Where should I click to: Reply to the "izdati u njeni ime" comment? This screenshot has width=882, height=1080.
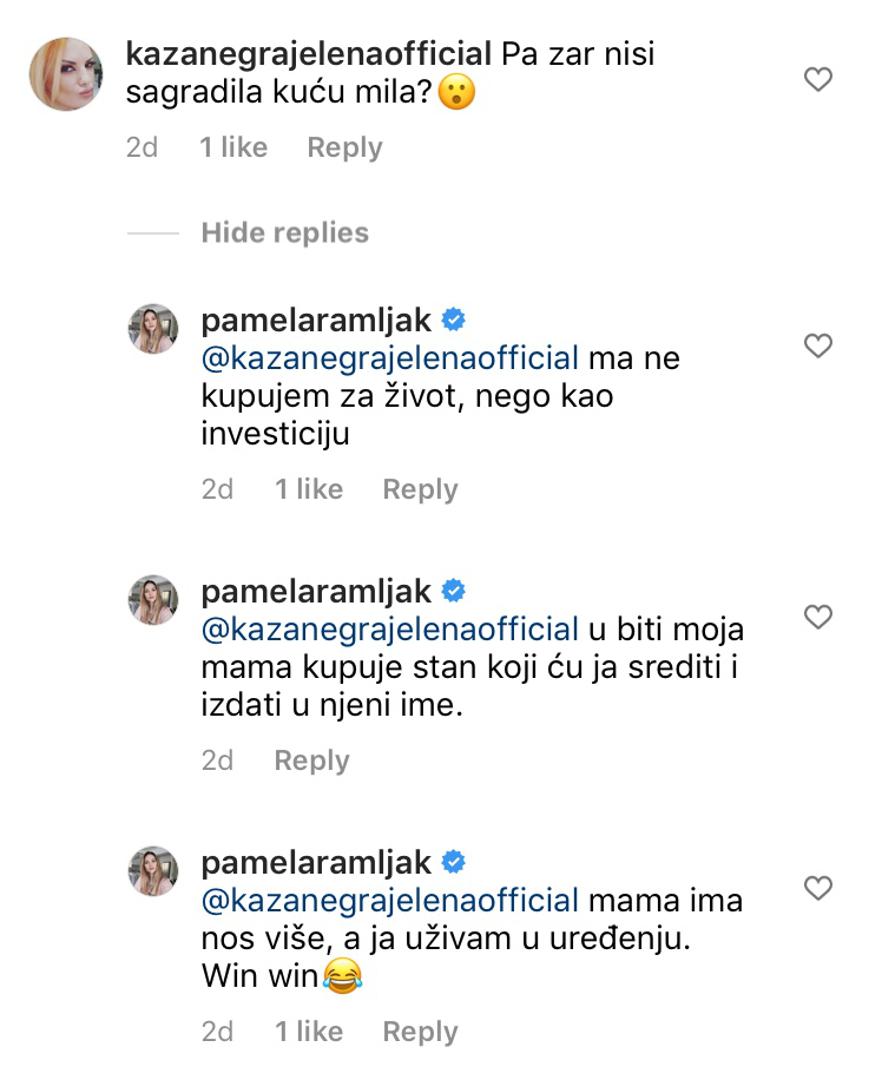pyautogui.click(x=311, y=761)
